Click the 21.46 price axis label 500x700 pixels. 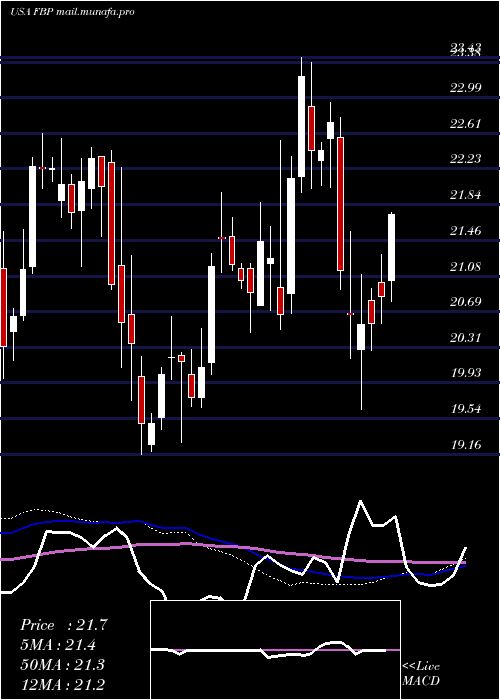[466, 231]
